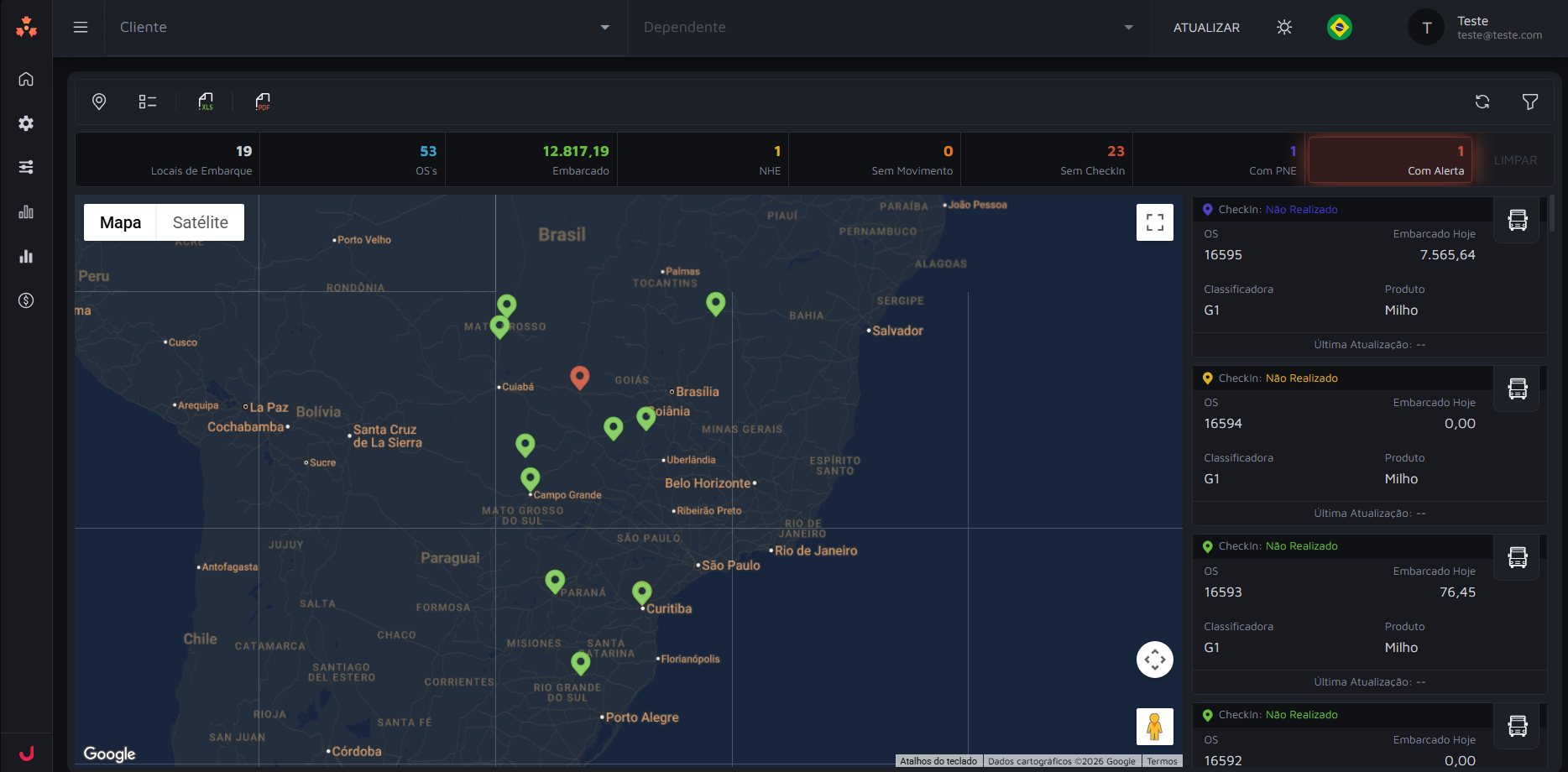Select the red map marker near Goiás

[579, 378]
